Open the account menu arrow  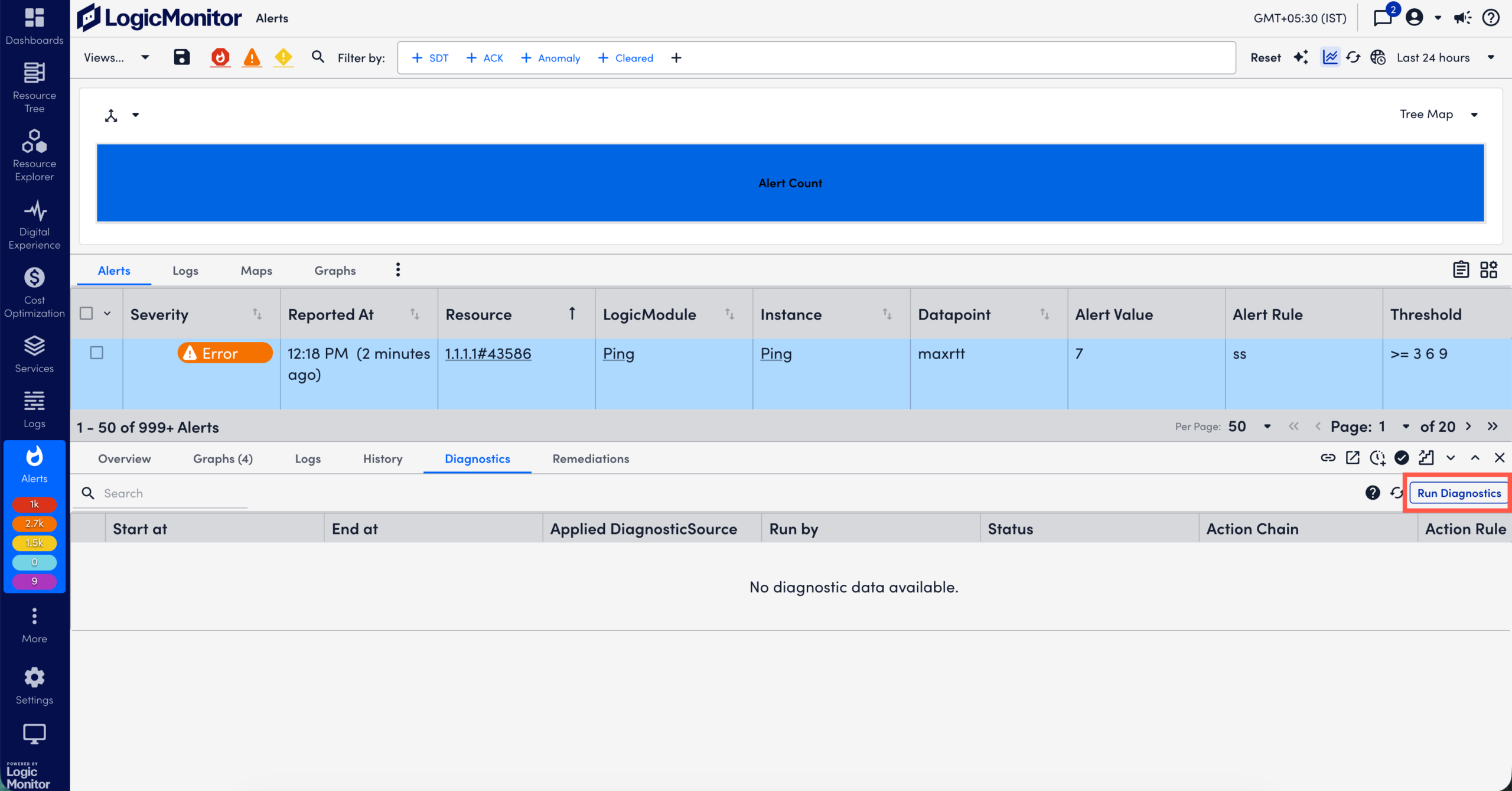[1438, 18]
